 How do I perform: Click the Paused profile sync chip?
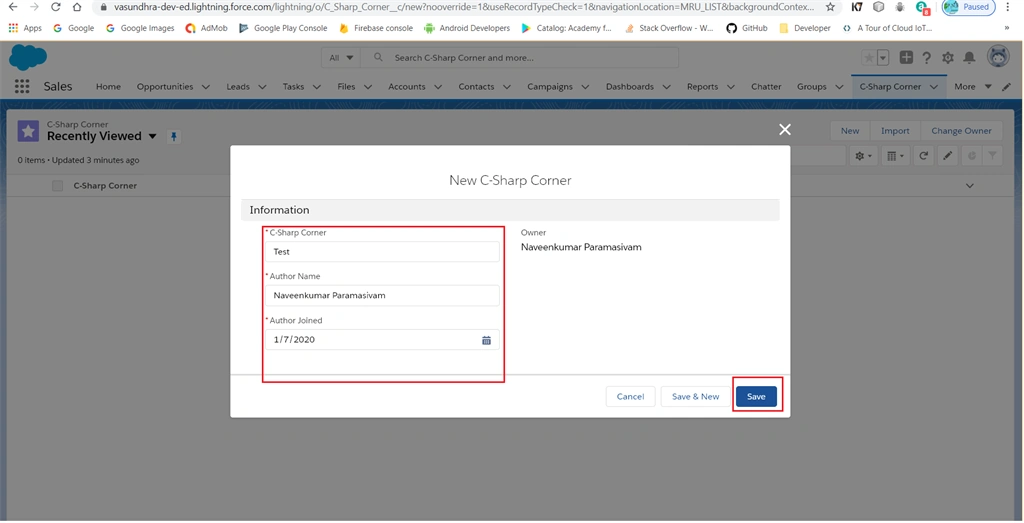[968, 7]
